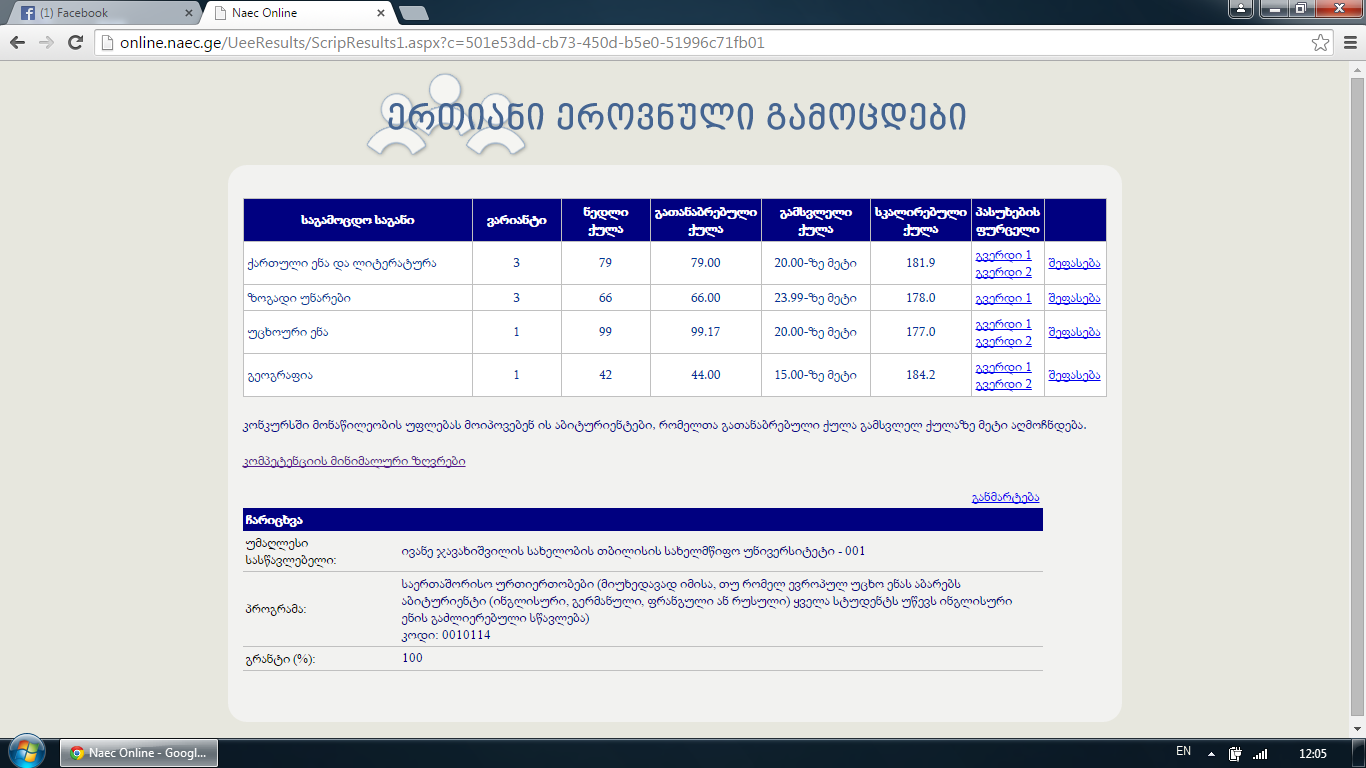
Task: Select the Naec Online Chrome taskbar button
Action: click(x=139, y=753)
